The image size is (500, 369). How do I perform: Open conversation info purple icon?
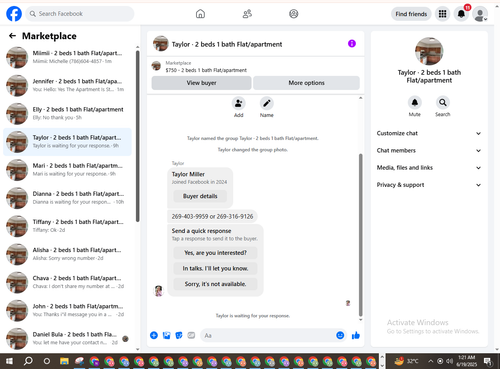pos(352,44)
